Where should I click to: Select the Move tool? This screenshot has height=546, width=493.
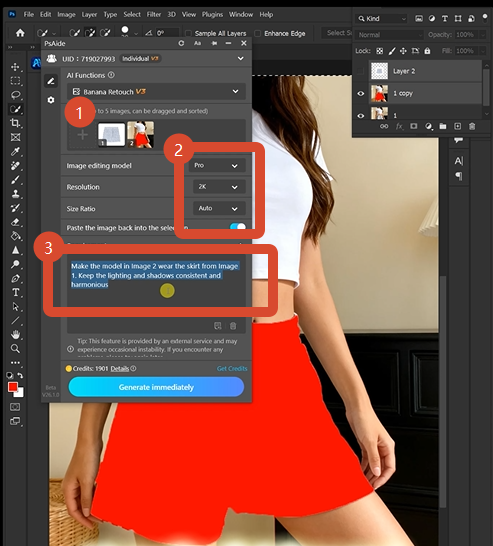(x=15, y=67)
